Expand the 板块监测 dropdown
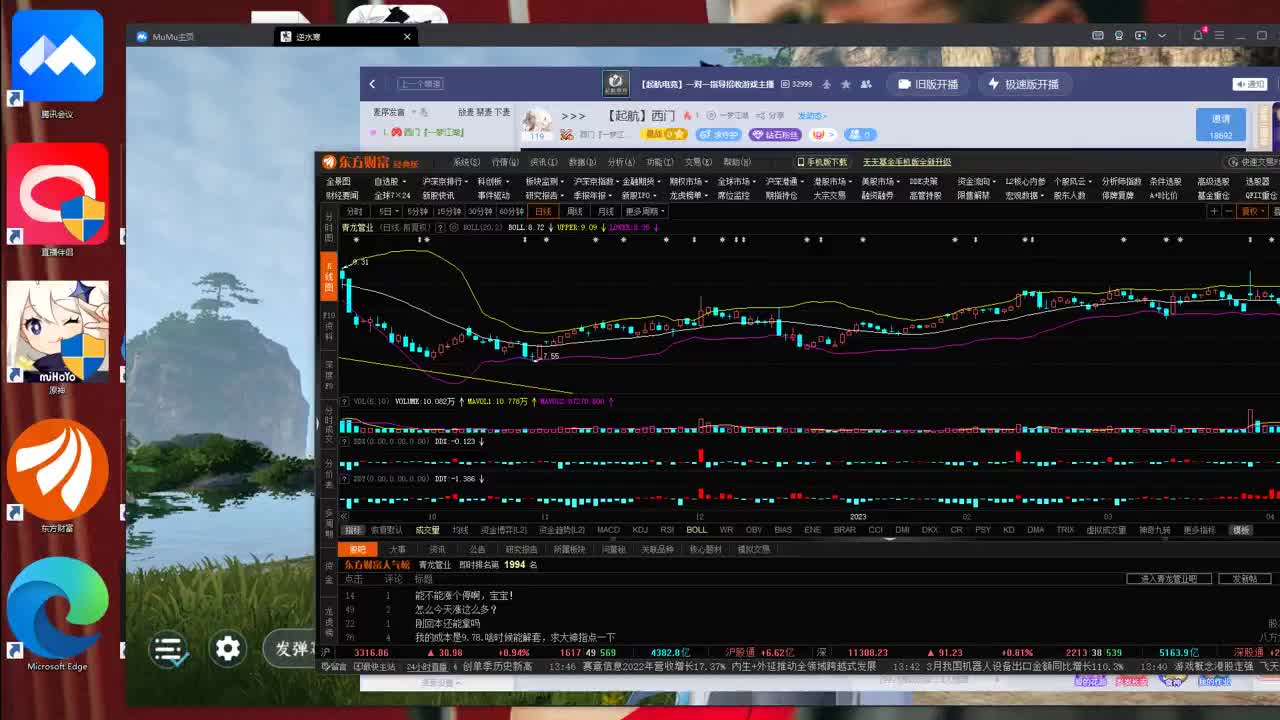The image size is (1280, 720). point(546,182)
